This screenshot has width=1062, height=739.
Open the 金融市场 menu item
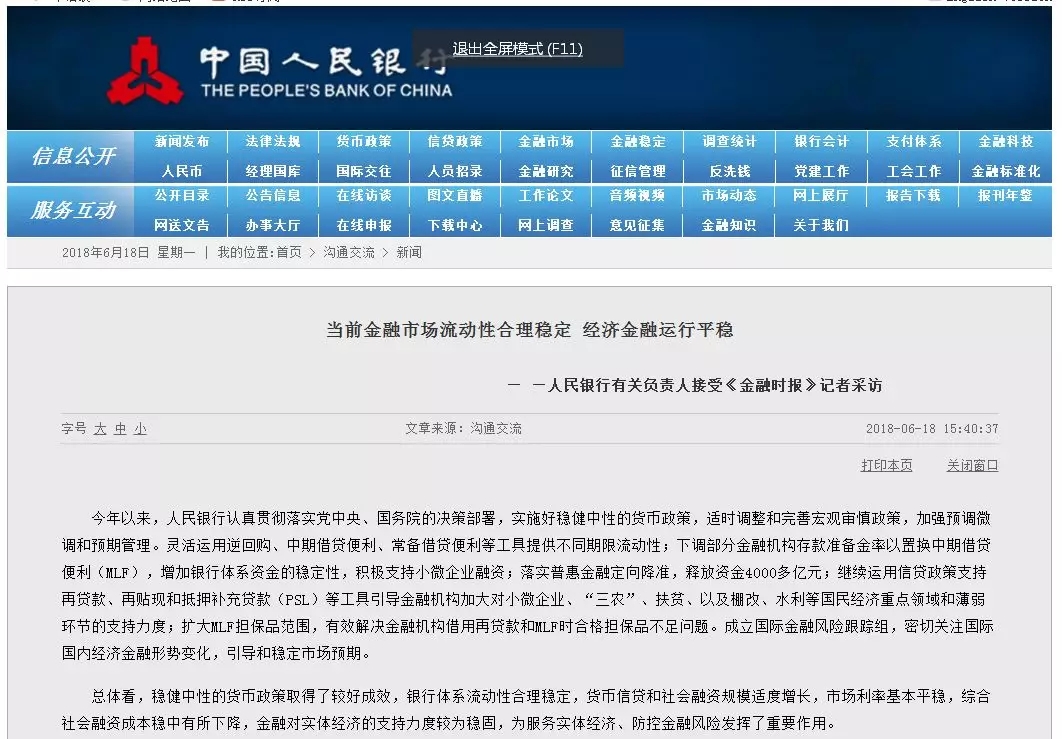pyautogui.click(x=546, y=142)
